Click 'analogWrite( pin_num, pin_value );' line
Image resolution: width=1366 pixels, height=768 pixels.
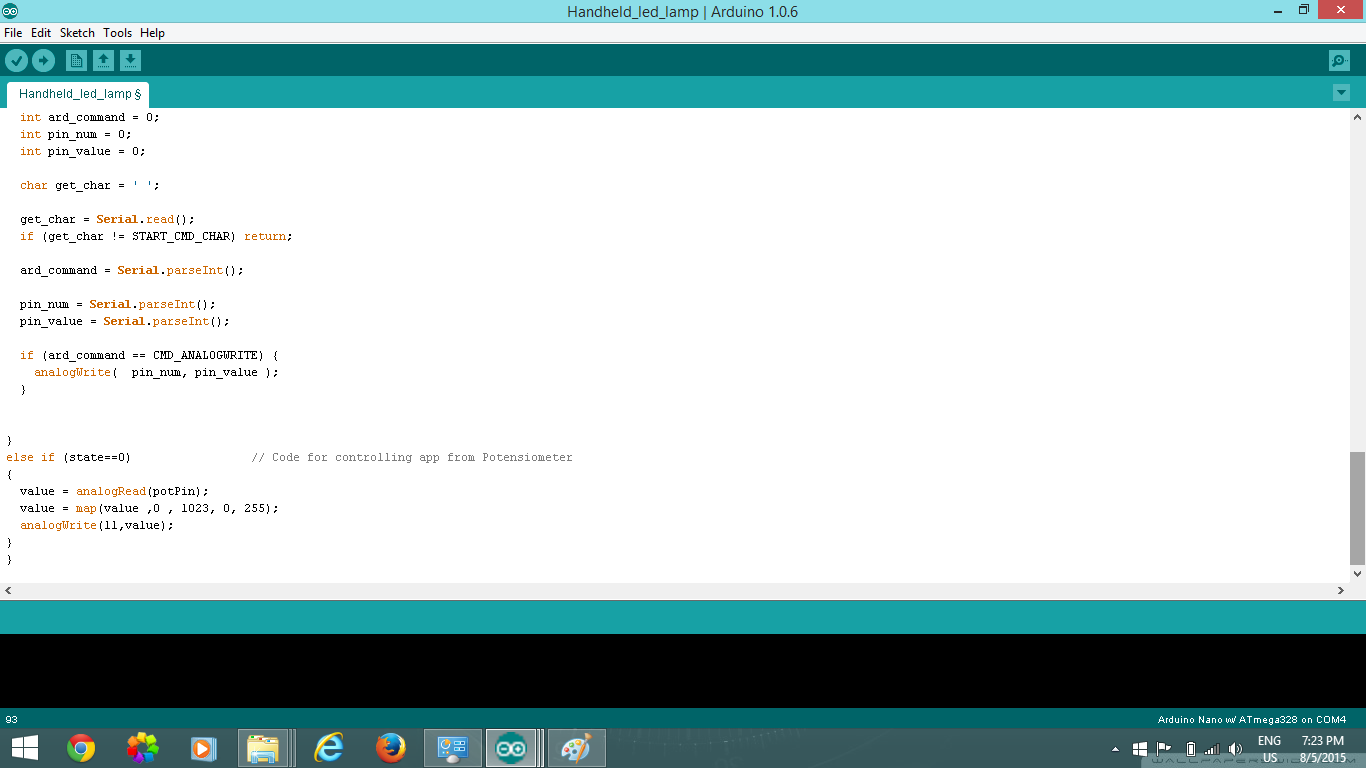156,372
